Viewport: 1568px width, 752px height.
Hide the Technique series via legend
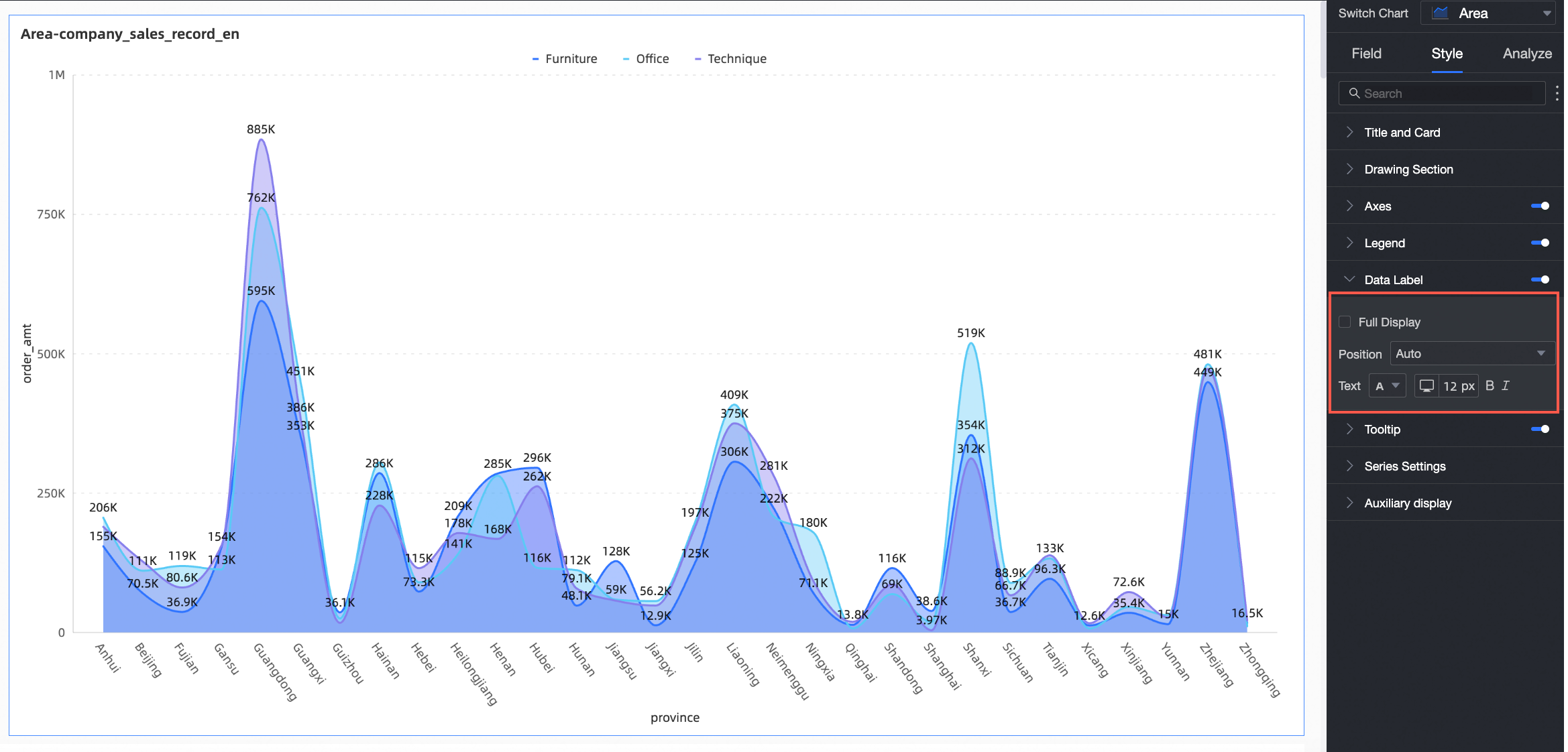click(x=730, y=59)
